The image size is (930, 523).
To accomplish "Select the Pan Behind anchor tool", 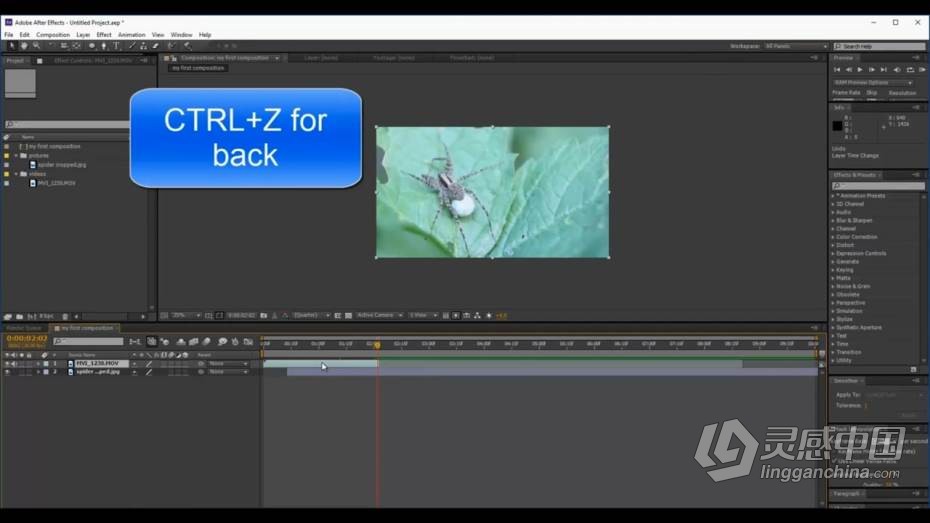I will [x=77, y=46].
